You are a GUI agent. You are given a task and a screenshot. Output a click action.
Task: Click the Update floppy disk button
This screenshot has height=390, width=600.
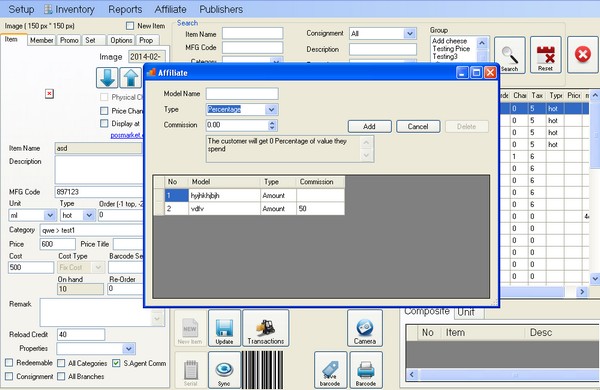pyautogui.click(x=224, y=328)
